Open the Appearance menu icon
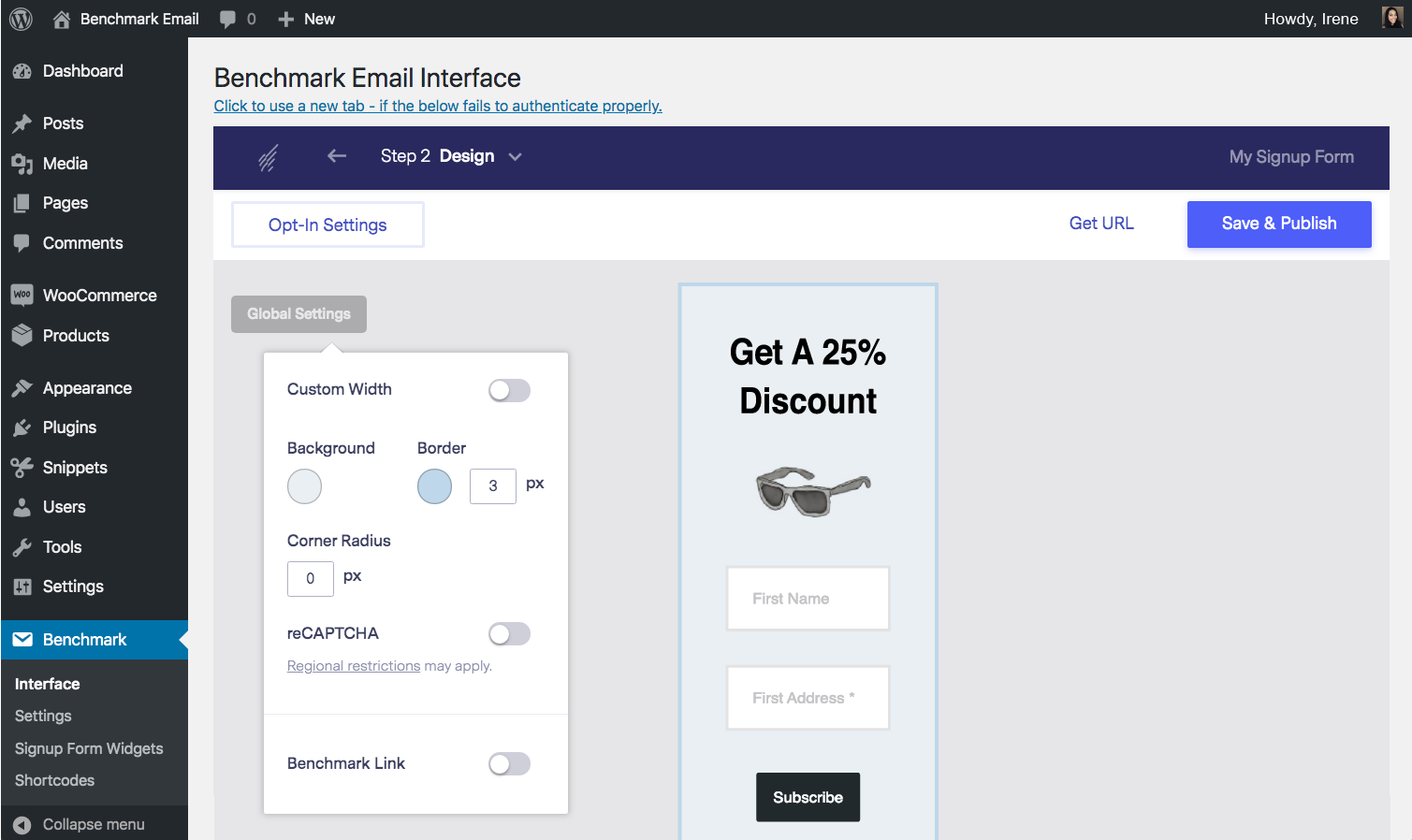This screenshot has height=840, width=1412. (x=22, y=387)
